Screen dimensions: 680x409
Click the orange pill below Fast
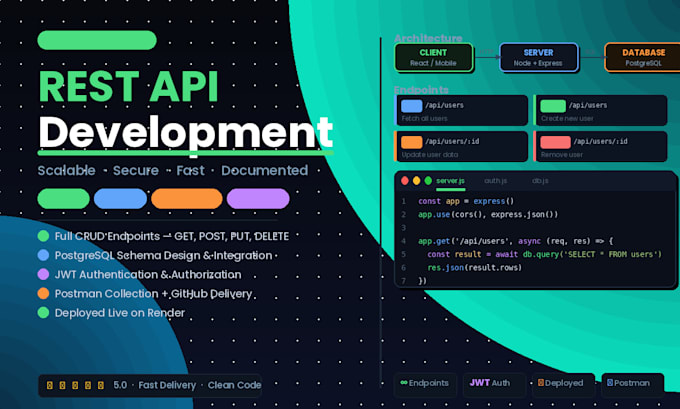(x=187, y=199)
